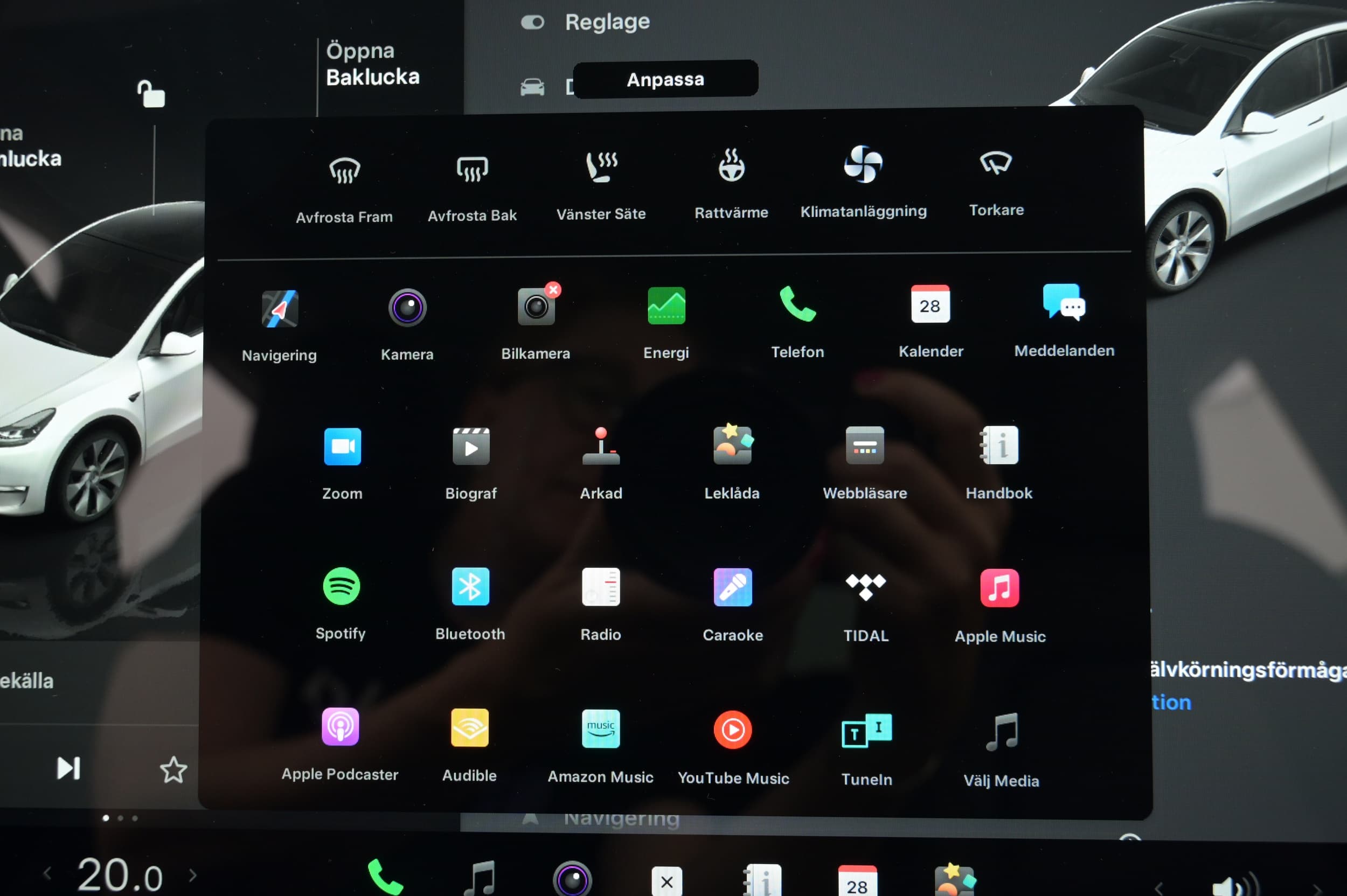Open toybox icon in bottom dock
The height and width of the screenshot is (896, 1347).
tap(955, 880)
